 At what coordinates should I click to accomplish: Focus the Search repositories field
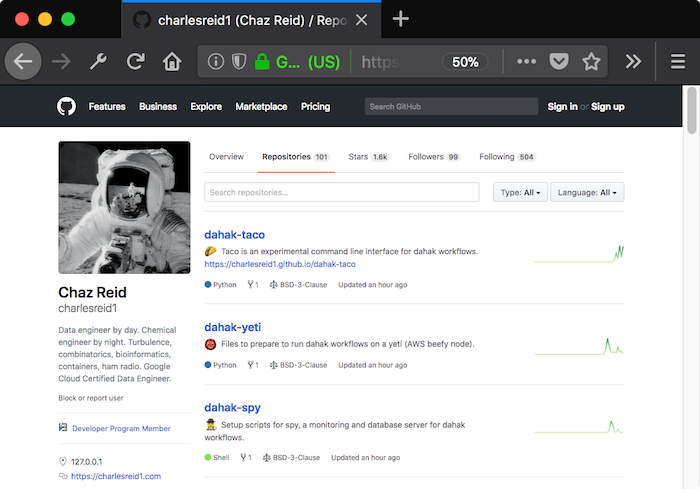(x=342, y=192)
